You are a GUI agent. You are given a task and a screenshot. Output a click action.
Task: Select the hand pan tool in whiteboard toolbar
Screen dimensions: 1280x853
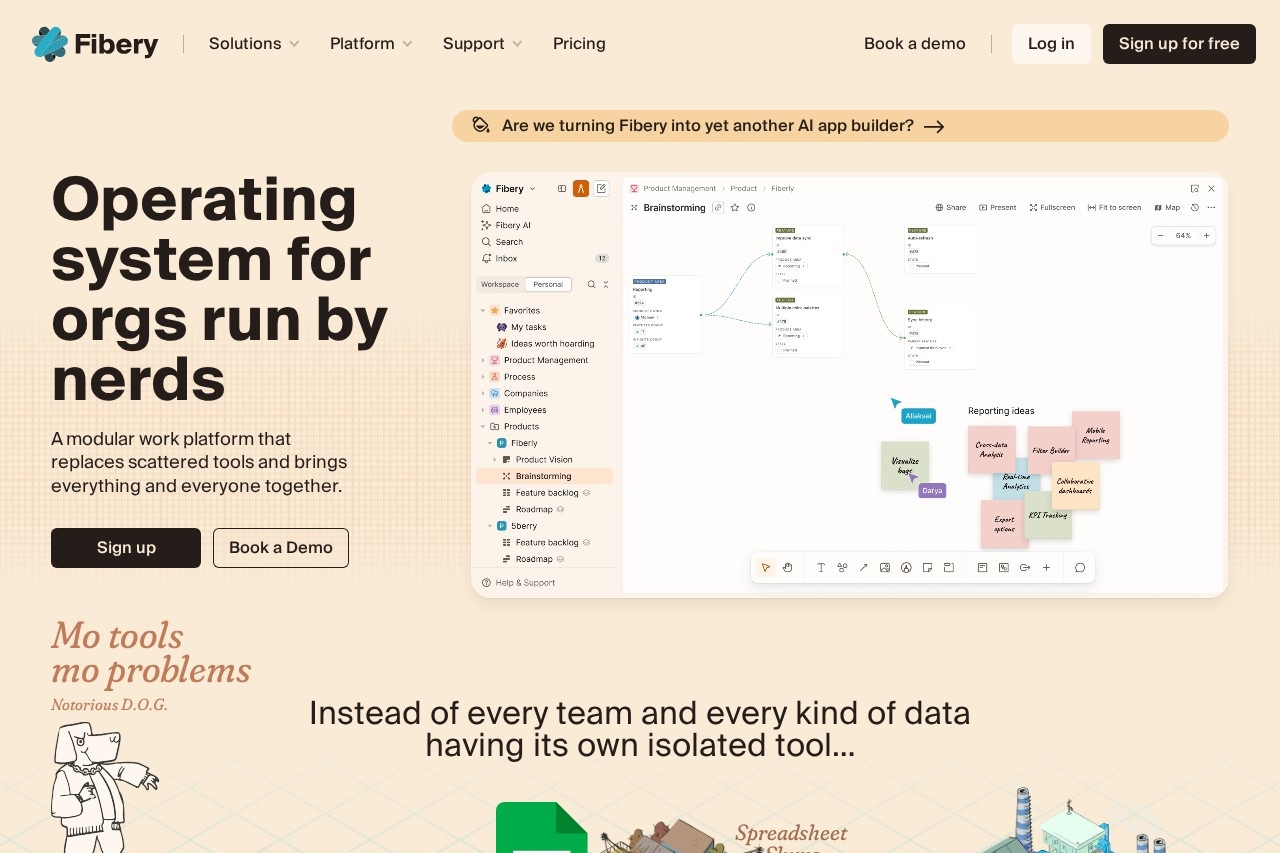(787, 567)
